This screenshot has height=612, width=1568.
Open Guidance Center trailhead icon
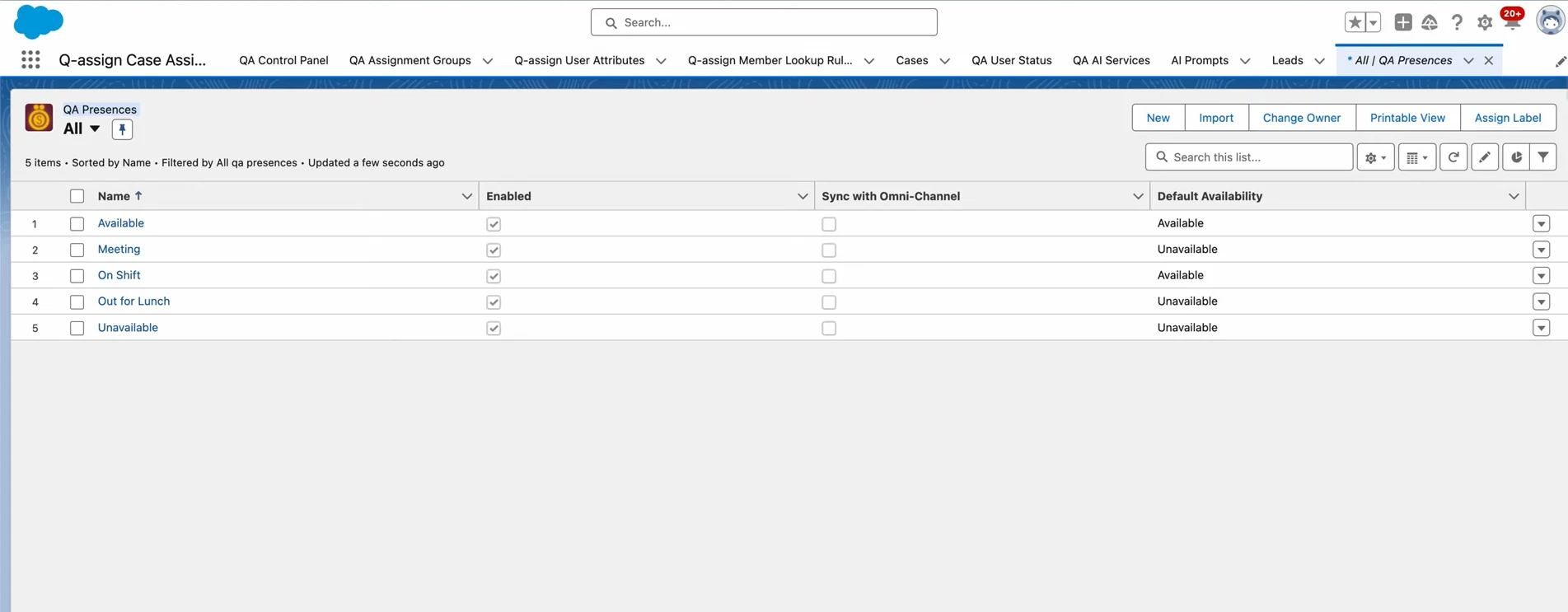(1430, 22)
